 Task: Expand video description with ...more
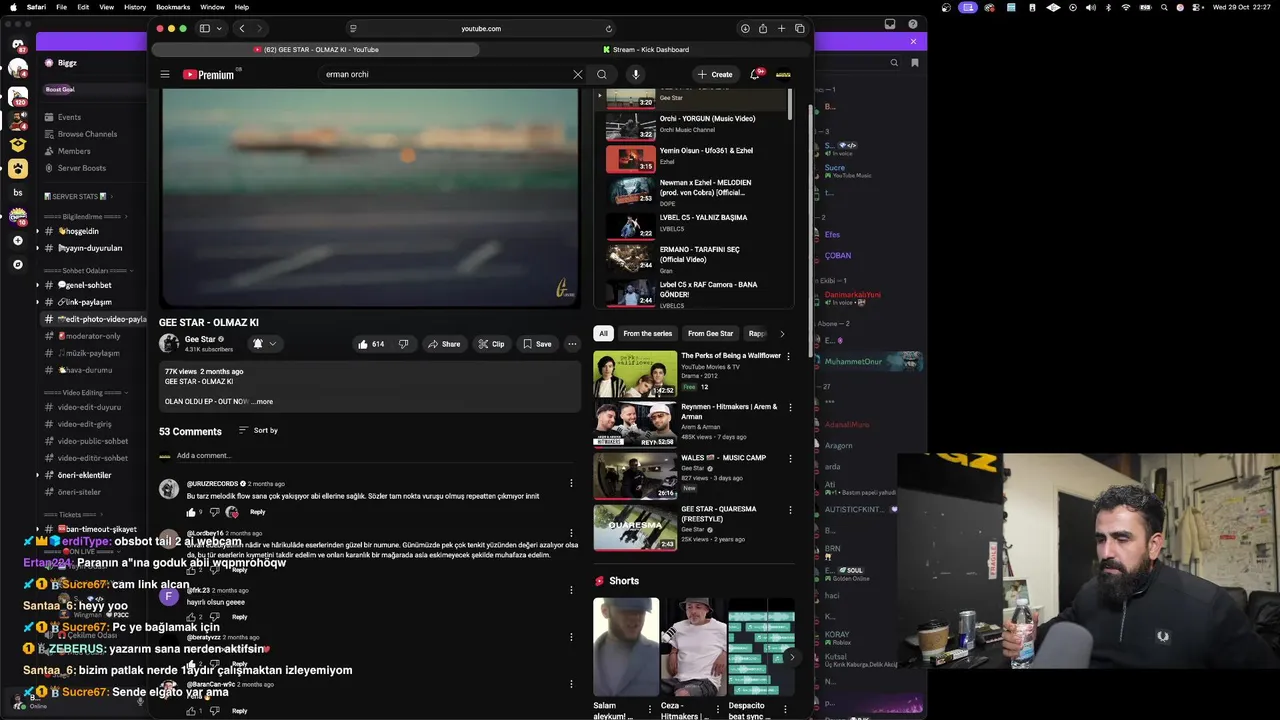[x=262, y=402]
